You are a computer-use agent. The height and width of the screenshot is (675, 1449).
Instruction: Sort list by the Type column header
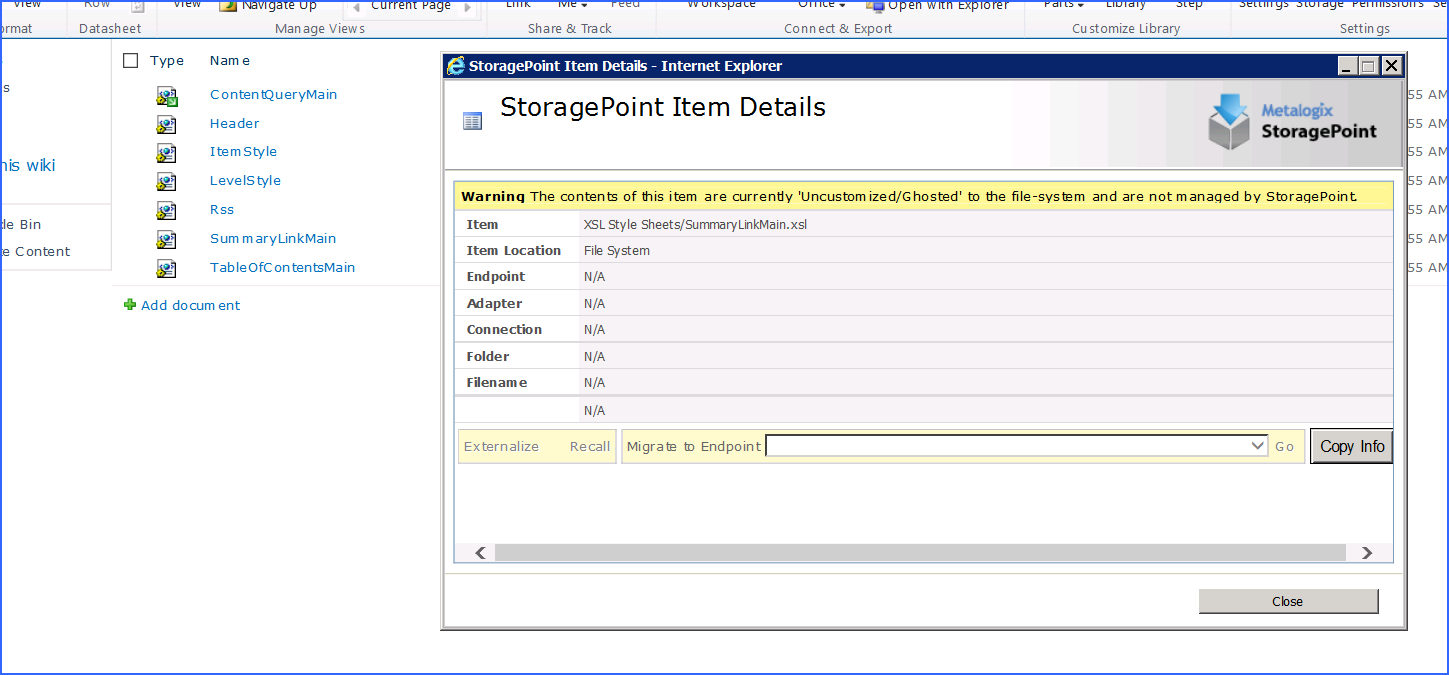click(167, 61)
